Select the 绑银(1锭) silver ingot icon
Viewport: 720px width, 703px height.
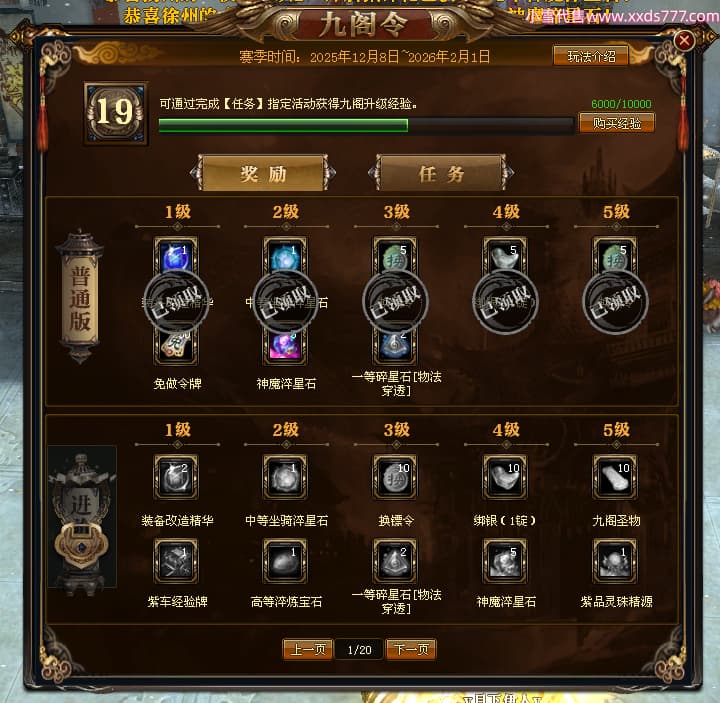(x=505, y=477)
